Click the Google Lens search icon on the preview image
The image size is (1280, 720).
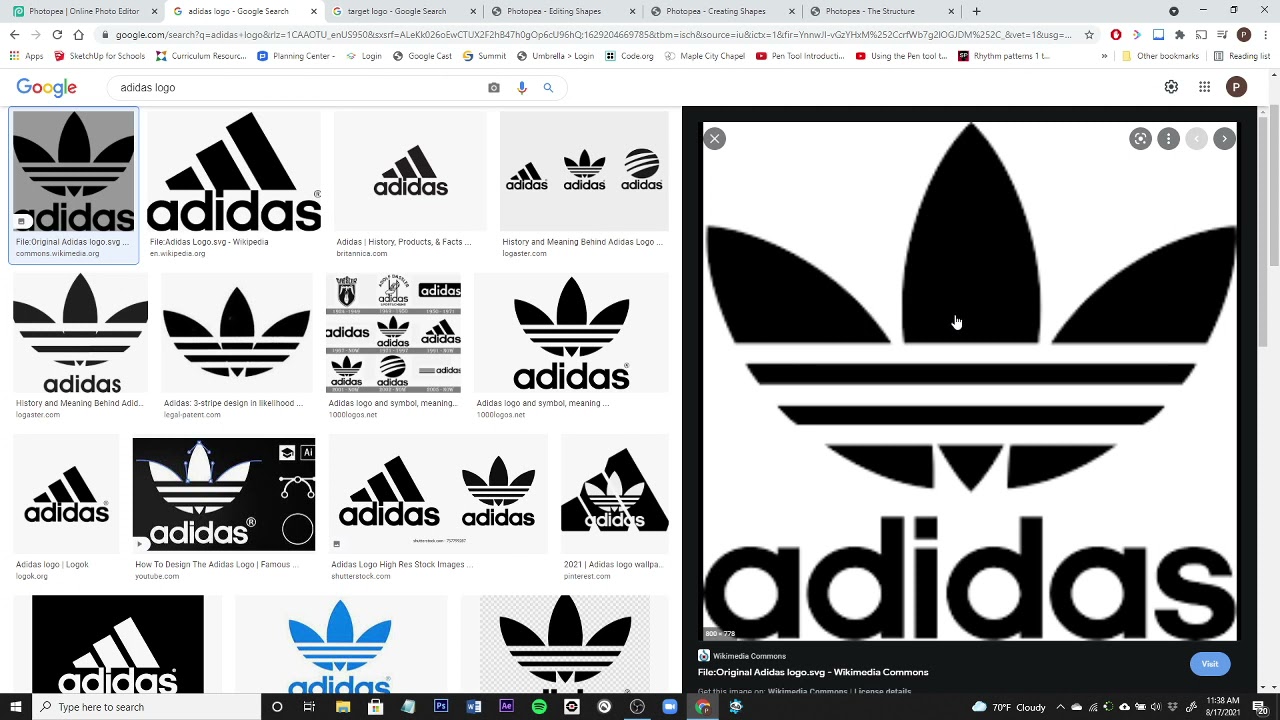point(1140,139)
